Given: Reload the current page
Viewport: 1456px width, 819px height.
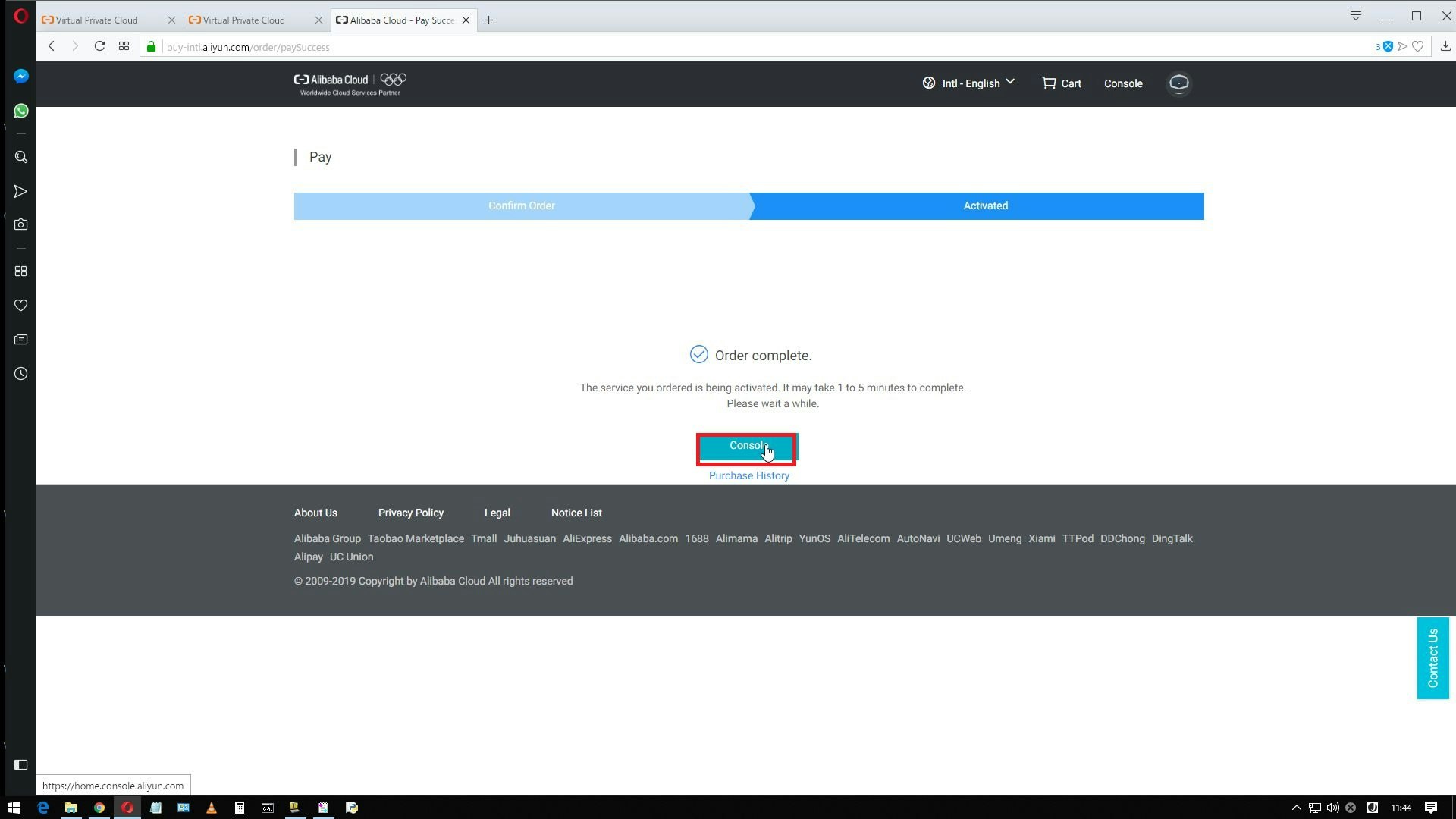Looking at the screenshot, I should coord(99,46).
